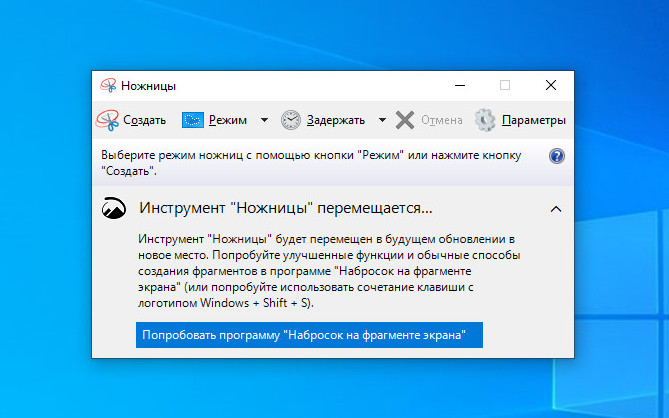Expand the Задержать delay dropdown arrow
This screenshot has height=418, width=669.
383,120
